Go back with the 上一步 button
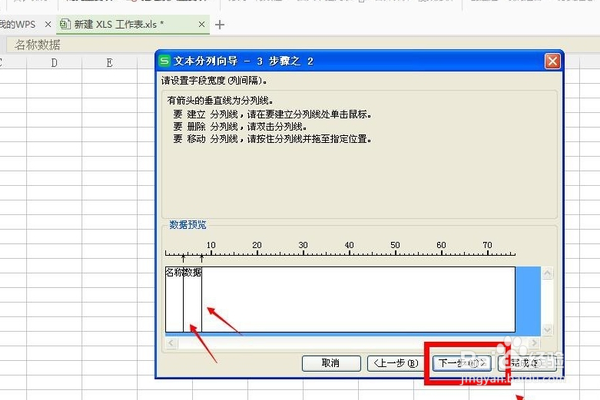600x400 pixels. [x=397, y=363]
